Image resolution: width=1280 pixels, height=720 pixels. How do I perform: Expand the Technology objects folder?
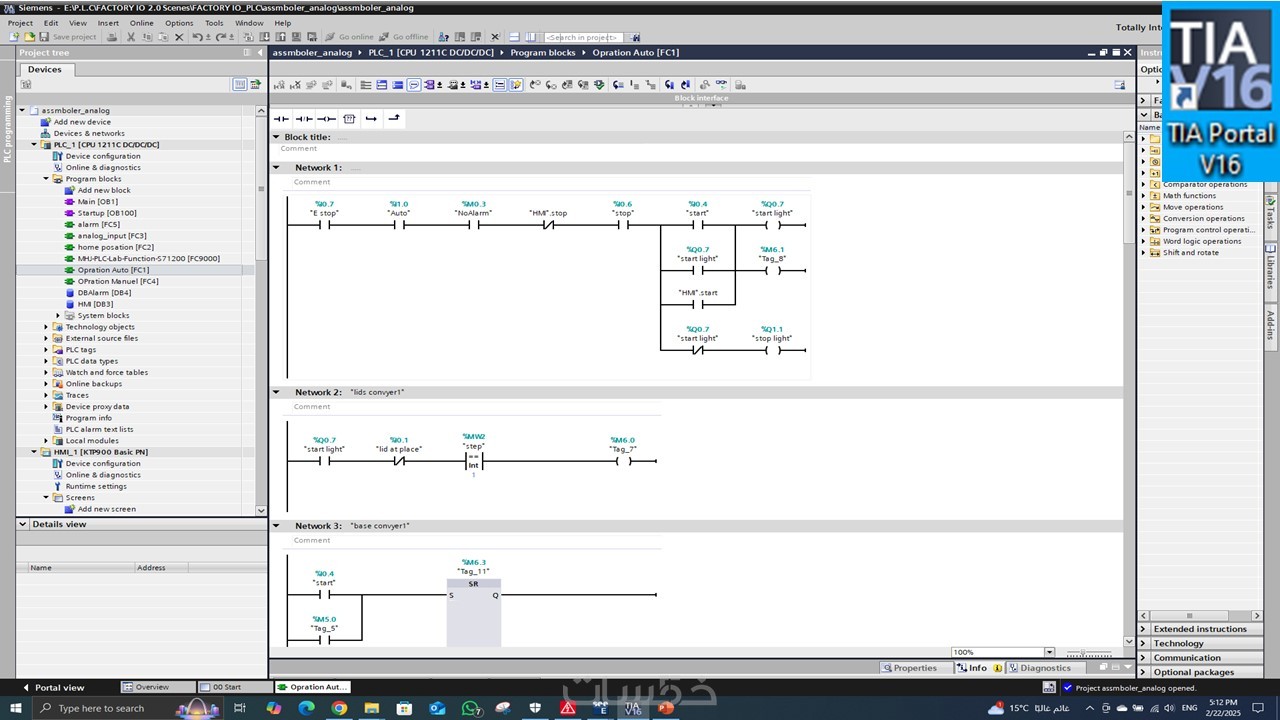(x=46, y=327)
